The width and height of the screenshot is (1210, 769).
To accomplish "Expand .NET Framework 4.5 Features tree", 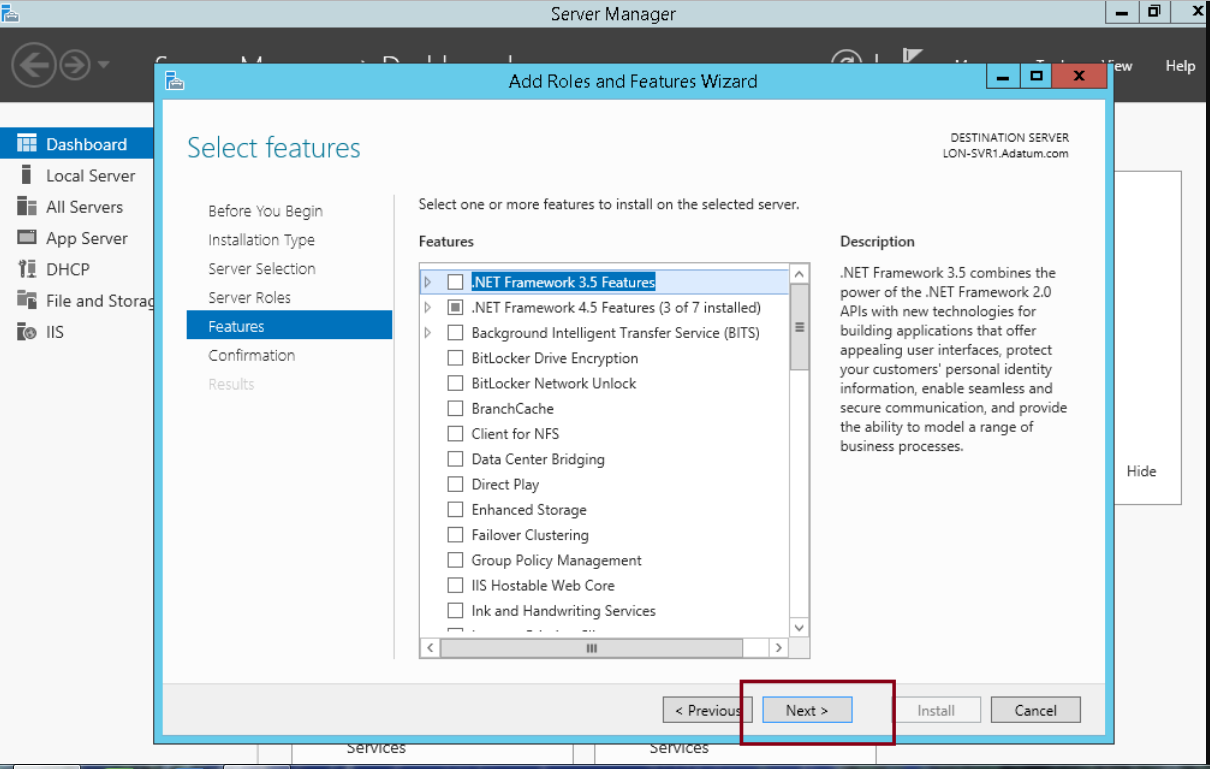I will coord(428,308).
